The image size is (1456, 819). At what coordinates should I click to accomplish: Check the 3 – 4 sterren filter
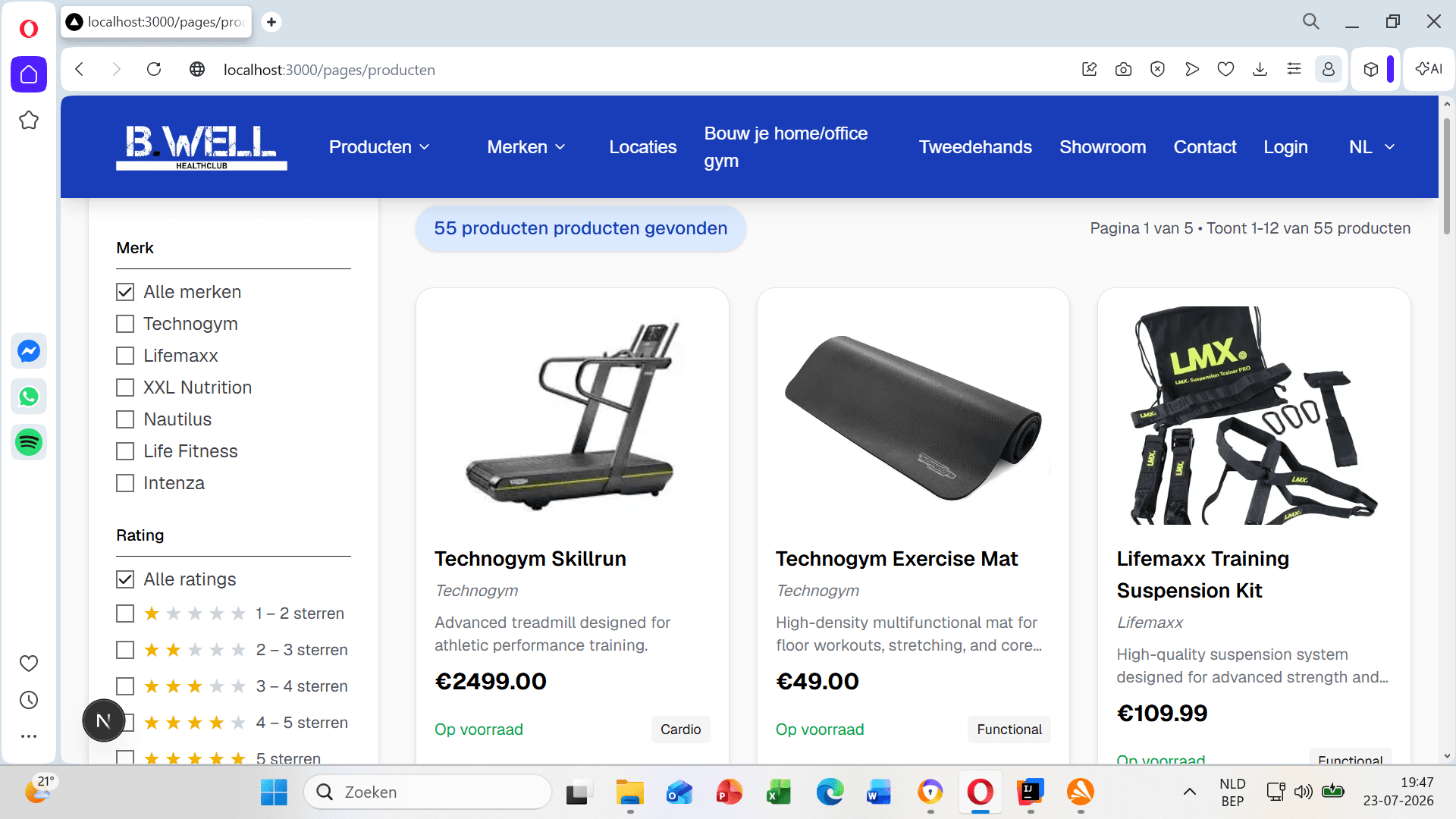[125, 686]
